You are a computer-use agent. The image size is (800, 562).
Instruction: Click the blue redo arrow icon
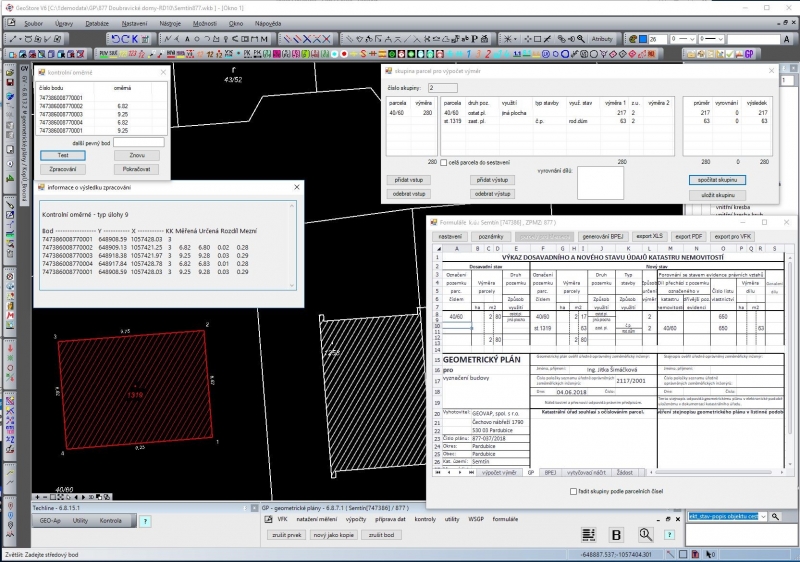pos(125,39)
